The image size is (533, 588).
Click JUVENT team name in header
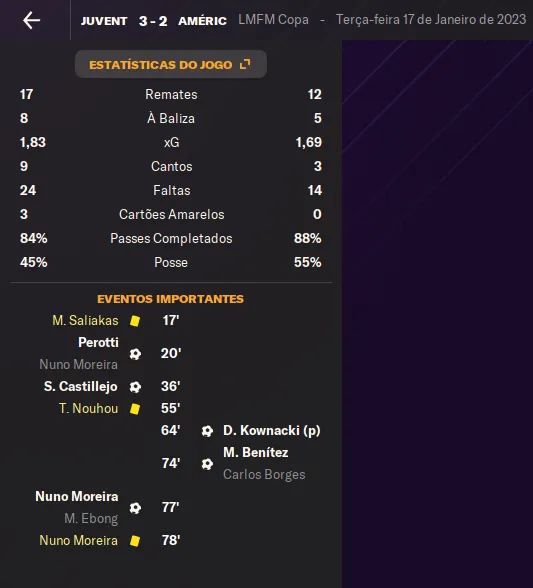[x=104, y=21]
